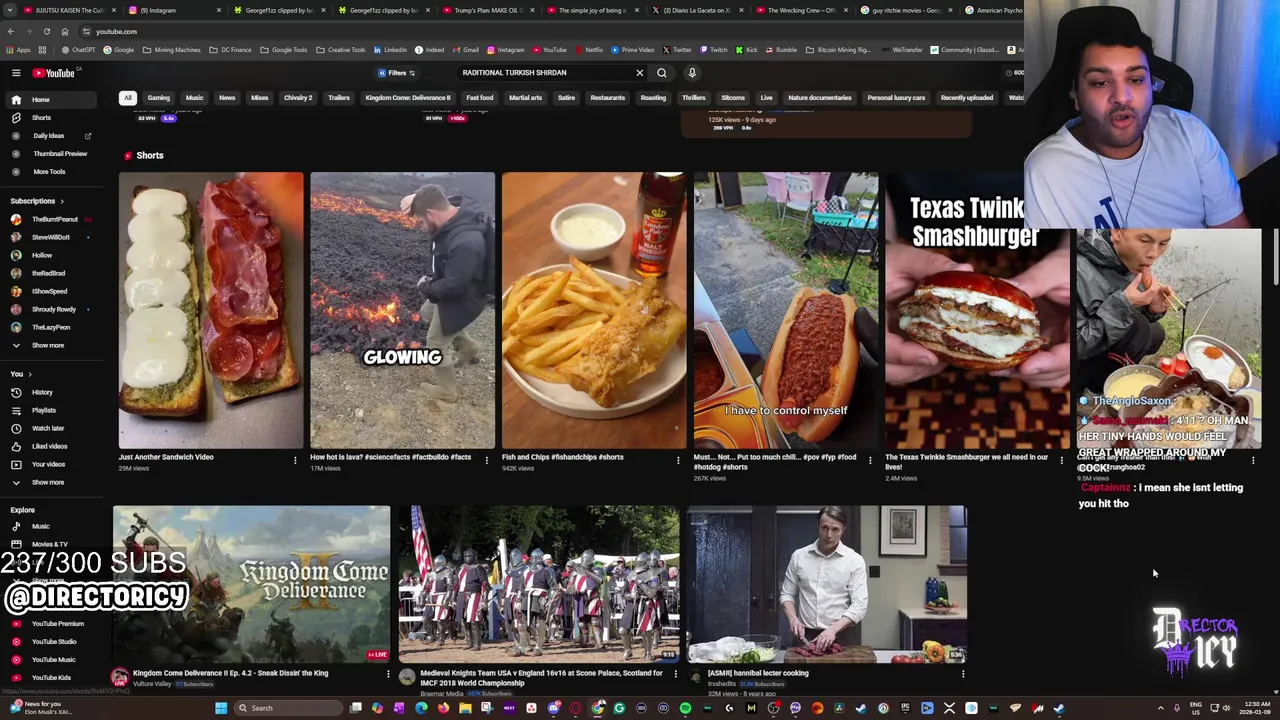1280x720 pixels.
Task: Open options for How hot is lava short
Action: click(x=487, y=460)
